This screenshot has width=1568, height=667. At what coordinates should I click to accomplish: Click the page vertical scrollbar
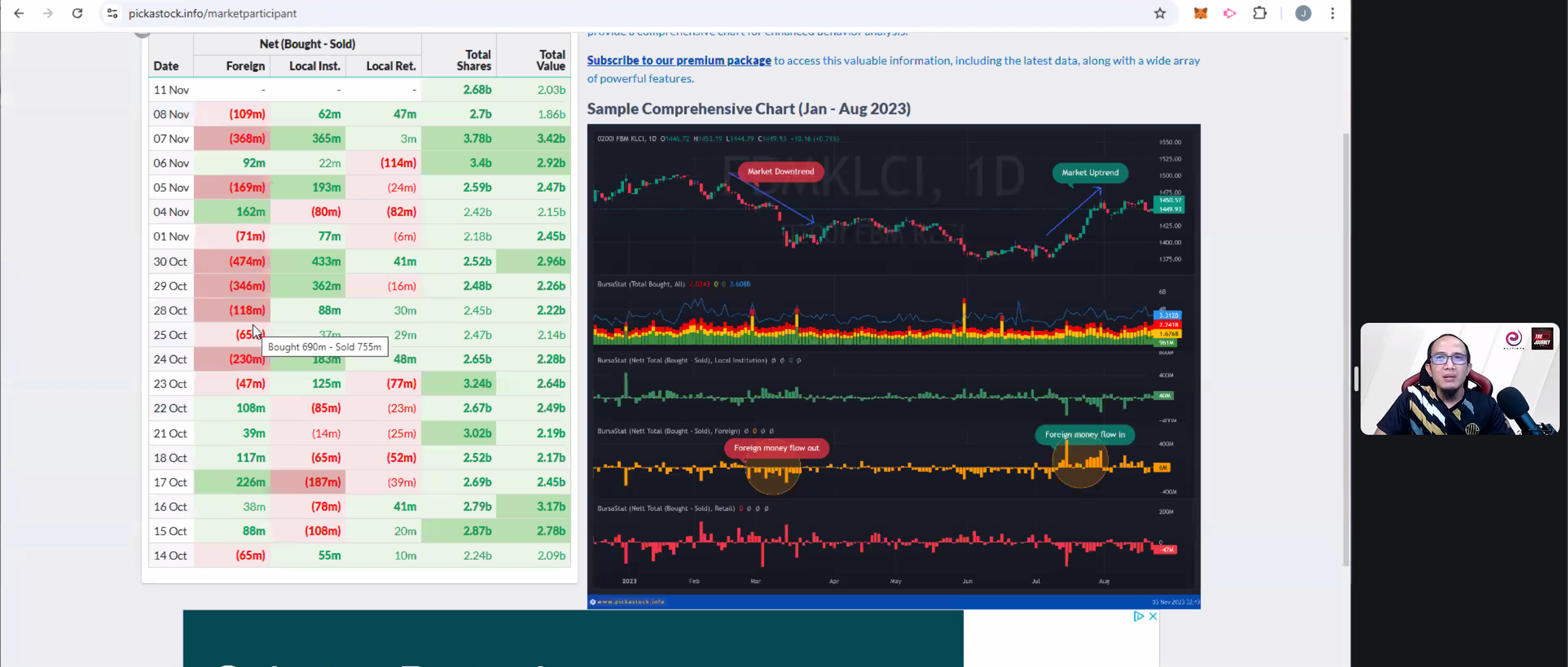(1346, 347)
